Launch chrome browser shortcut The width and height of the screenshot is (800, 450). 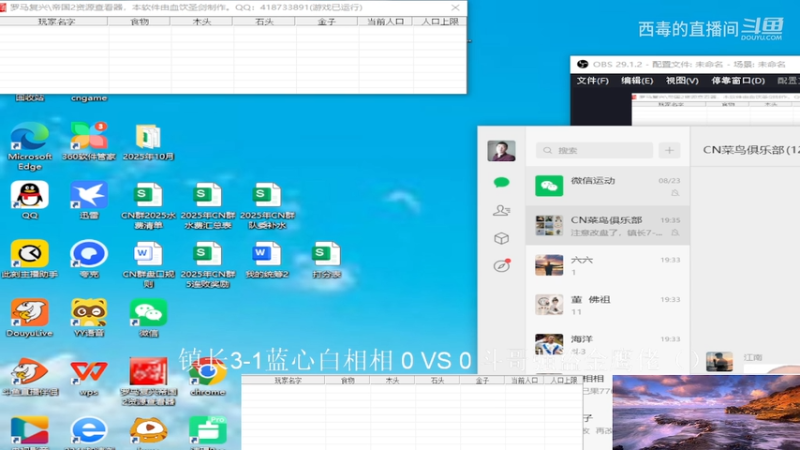pyautogui.click(x=207, y=377)
